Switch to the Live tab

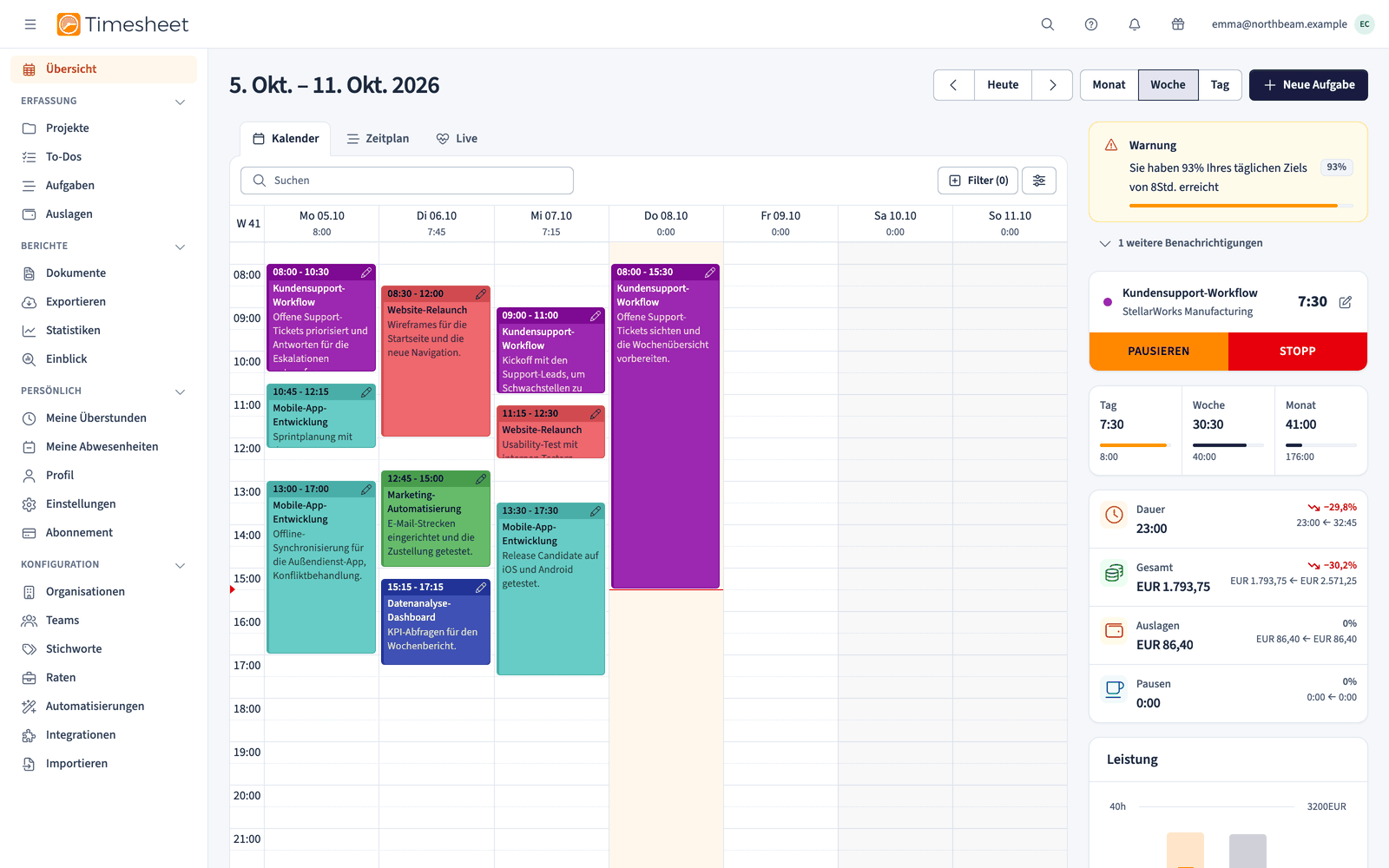pos(457,139)
